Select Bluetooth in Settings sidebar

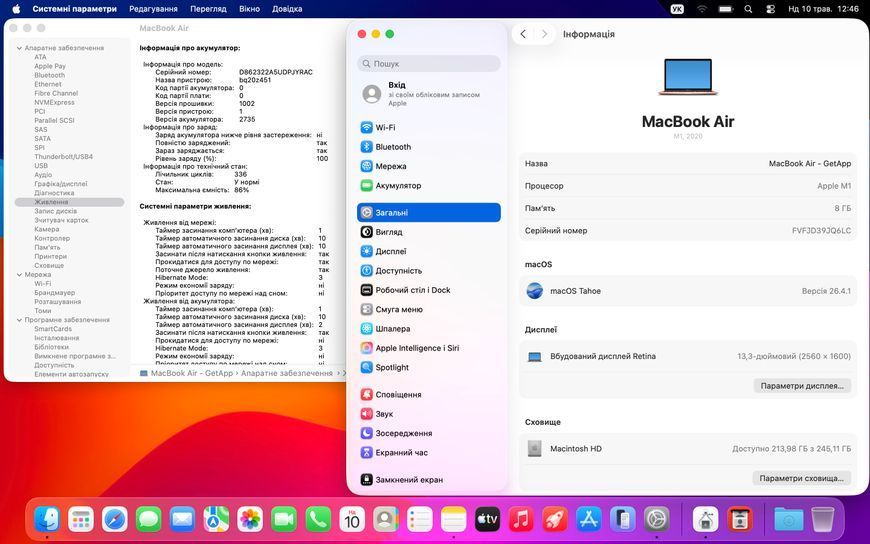click(x=428, y=147)
